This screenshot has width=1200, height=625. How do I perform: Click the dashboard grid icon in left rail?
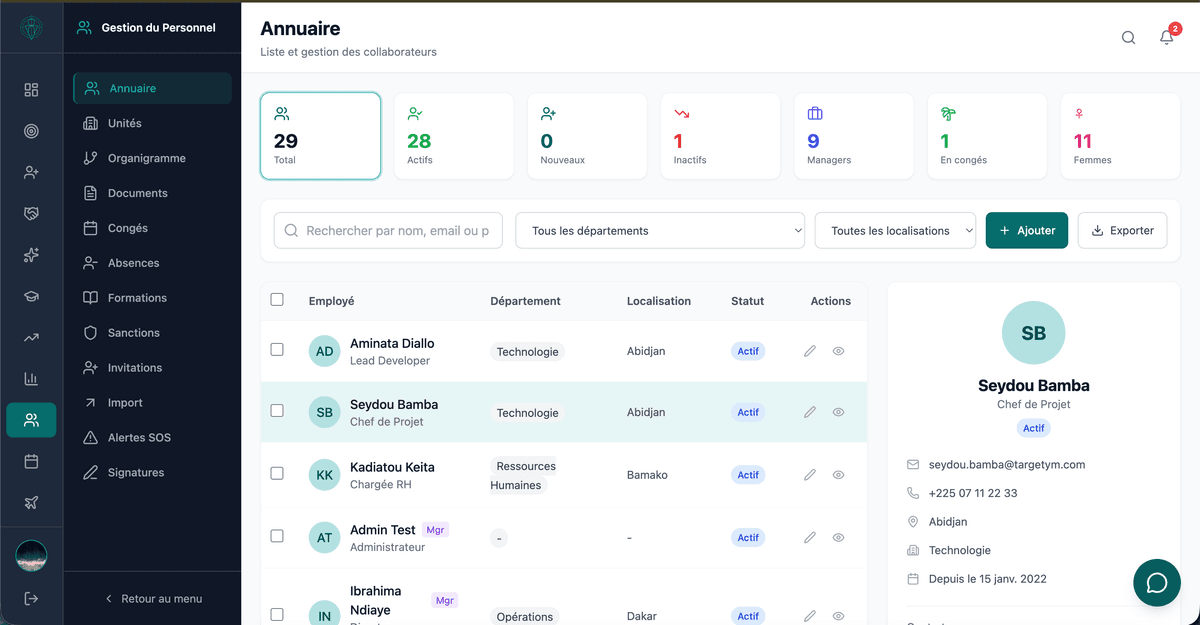[x=31, y=90]
